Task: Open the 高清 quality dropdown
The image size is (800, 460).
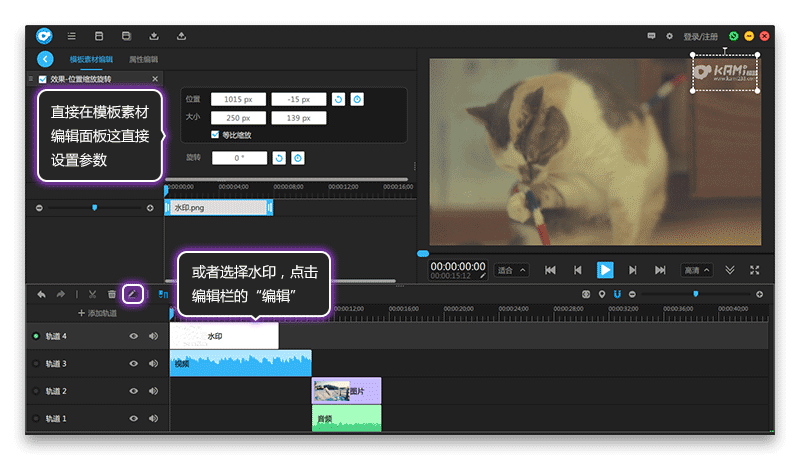Action: pyautogui.click(x=697, y=270)
